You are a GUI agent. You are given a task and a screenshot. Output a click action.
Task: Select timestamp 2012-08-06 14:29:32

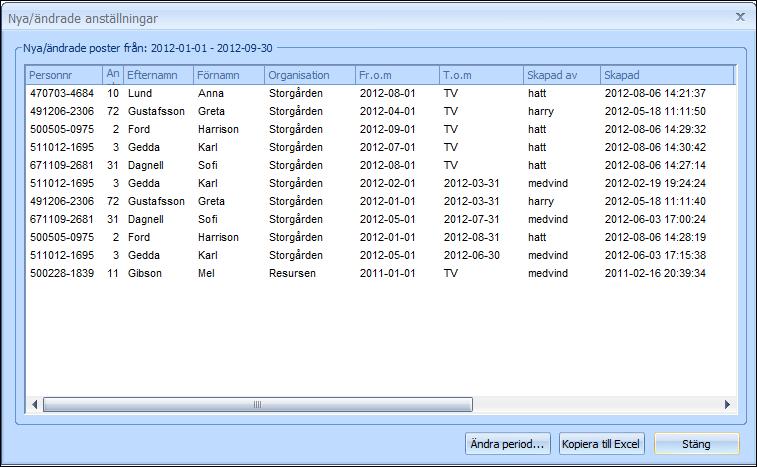click(655, 129)
